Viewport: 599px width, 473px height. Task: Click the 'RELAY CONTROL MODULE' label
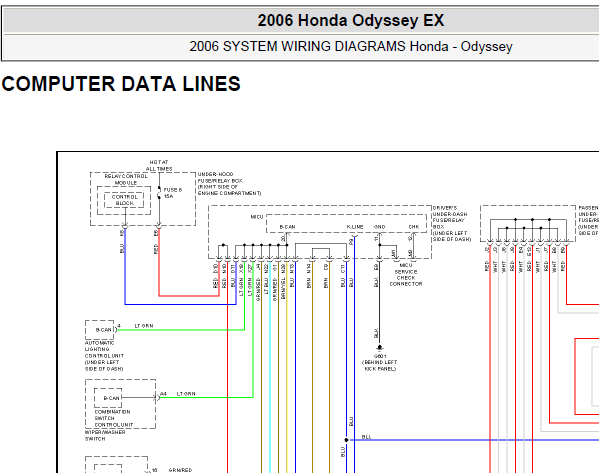[x=126, y=180]
